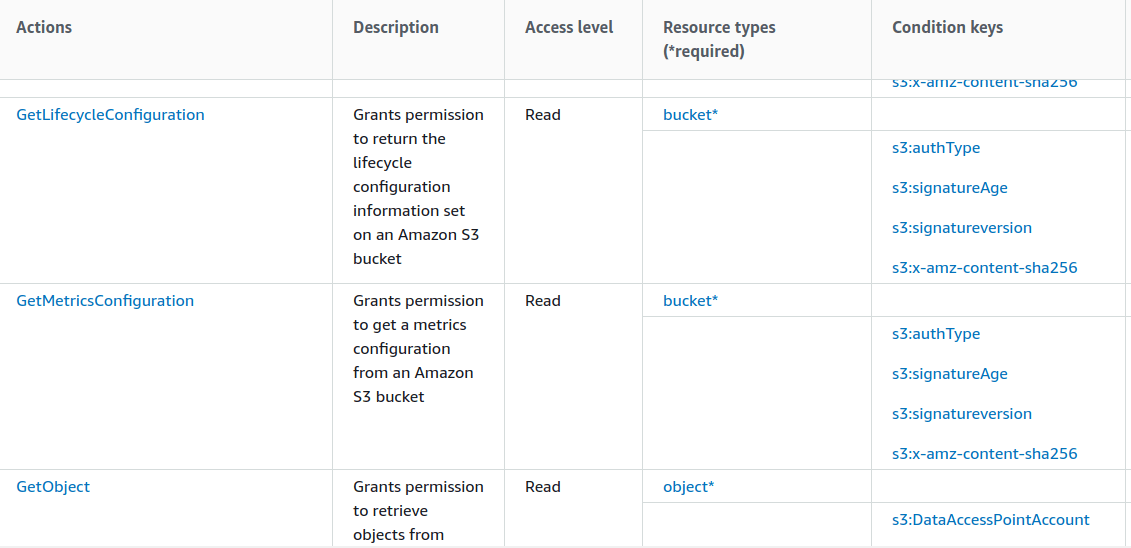The image size is (1131, 548).
Task: Click the Resource types column header
Action: click(719, 39)
